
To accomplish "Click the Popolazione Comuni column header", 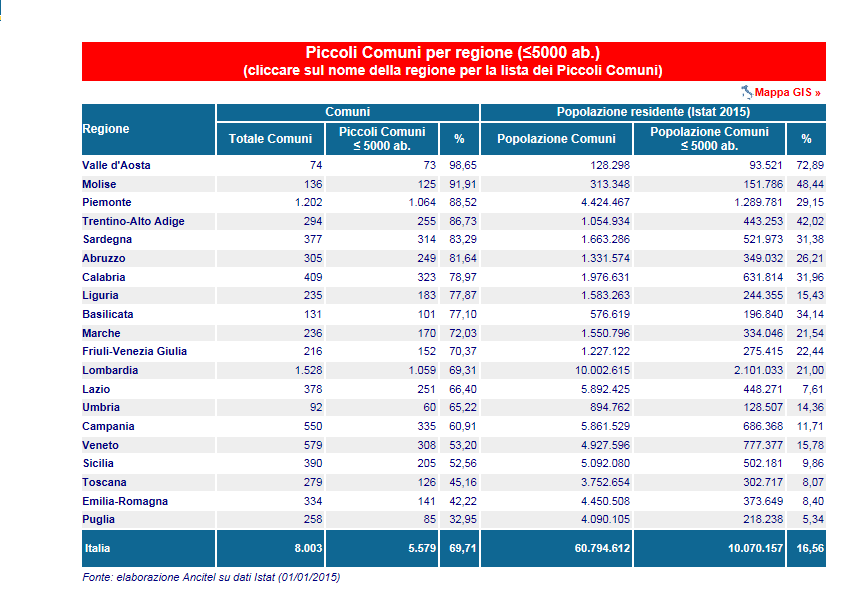I will click(x=556, y=139).
